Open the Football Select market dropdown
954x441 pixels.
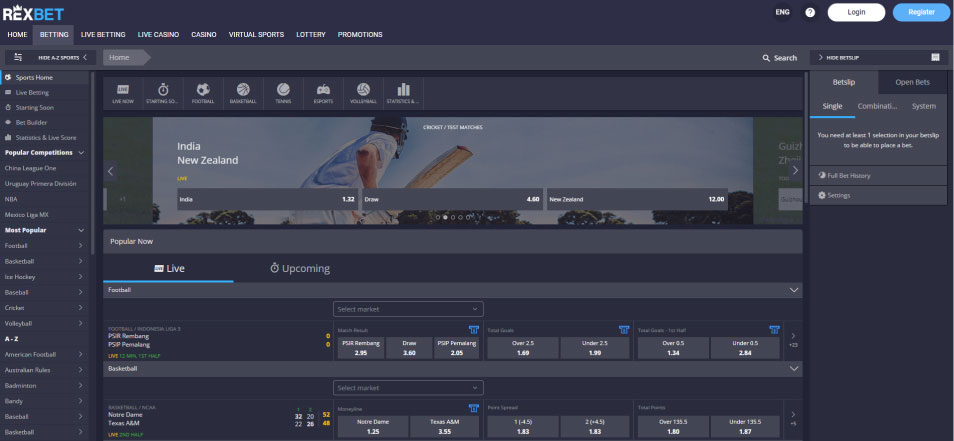(x=408, y=309)
